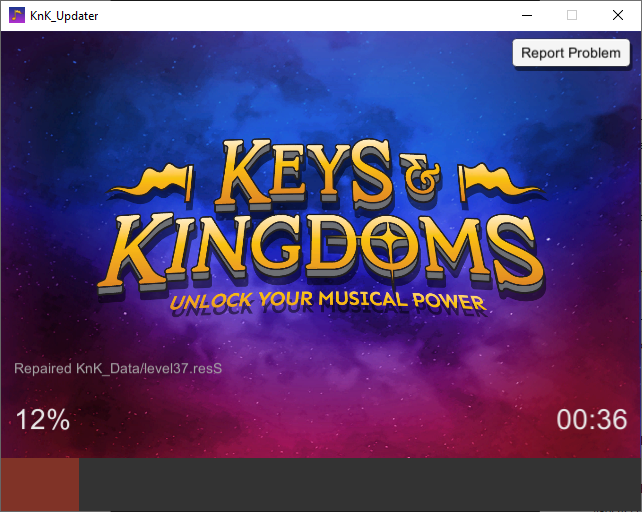The width and height of the screenshot is (642, 512).
Task: Click the 'Unlock Your Musical Power' tagline
Action: tap(326, 301)
